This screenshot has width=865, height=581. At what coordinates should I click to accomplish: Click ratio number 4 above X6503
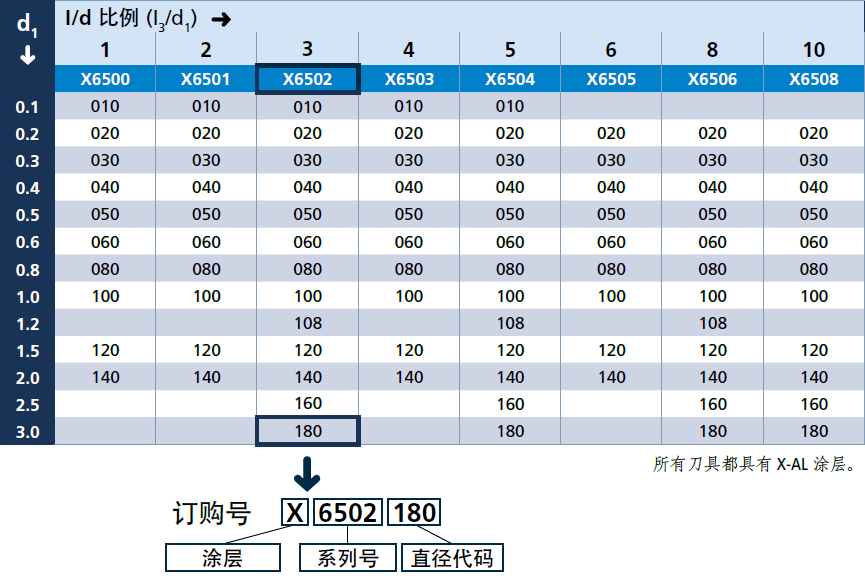pyautogui.click(x=408, y=50)
